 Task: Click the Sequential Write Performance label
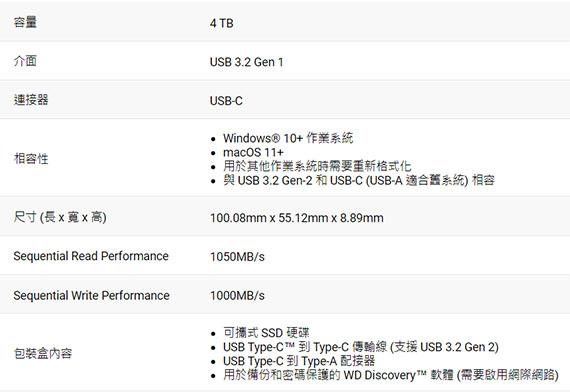[91, 295]
